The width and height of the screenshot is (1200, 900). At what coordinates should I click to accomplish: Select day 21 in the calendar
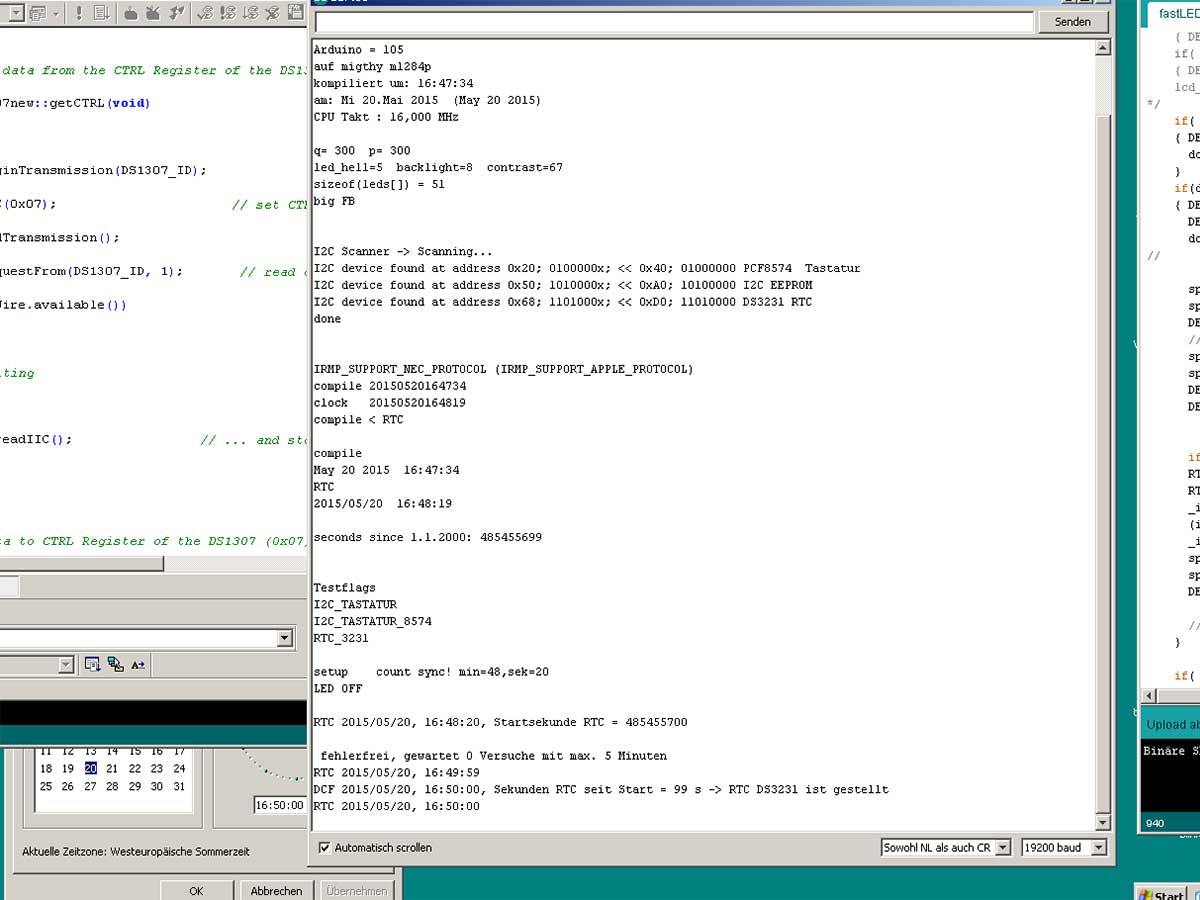pos(112,769)
